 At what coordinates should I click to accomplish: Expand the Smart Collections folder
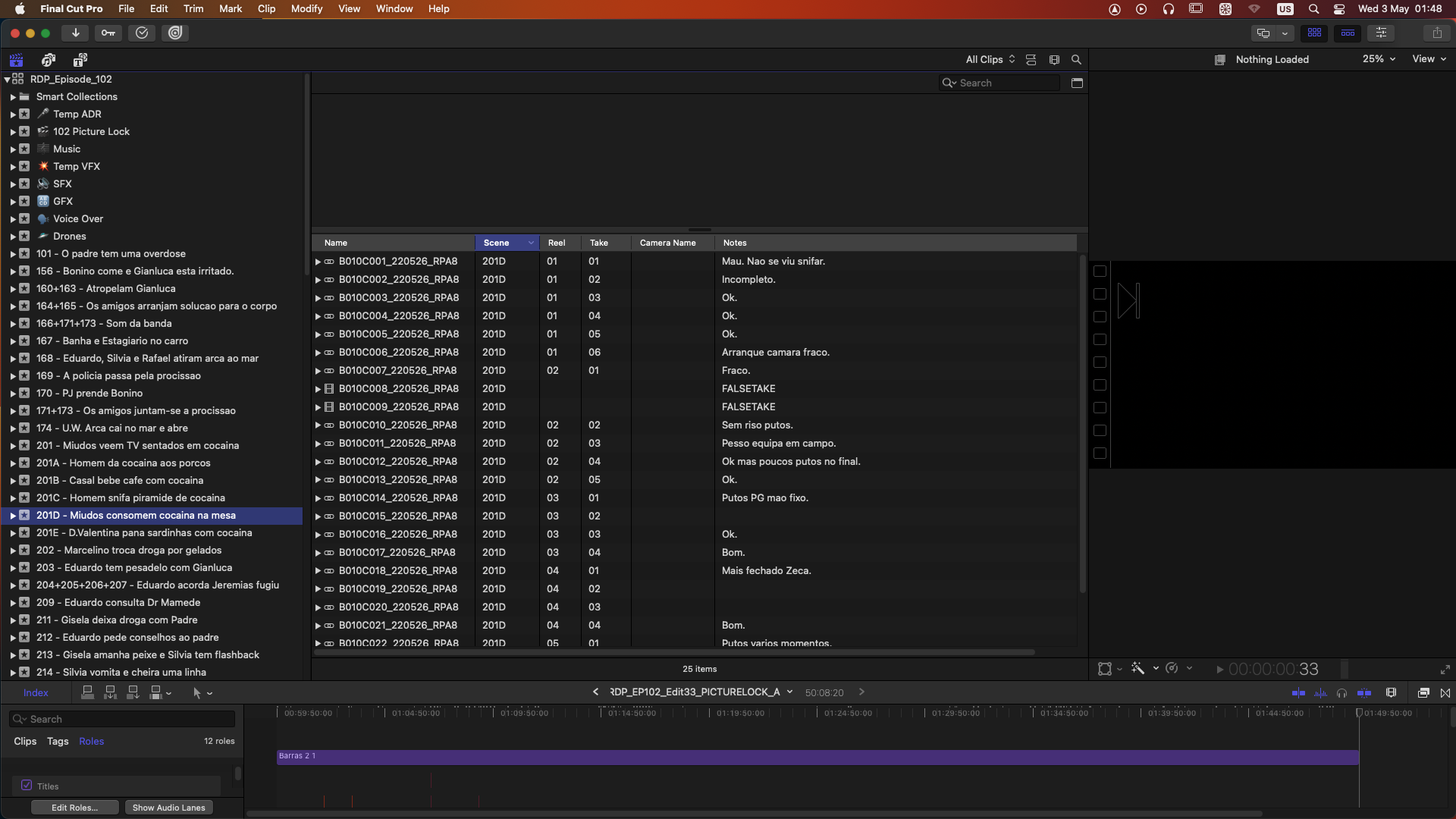pyautogui.click(x=13, y=97)
